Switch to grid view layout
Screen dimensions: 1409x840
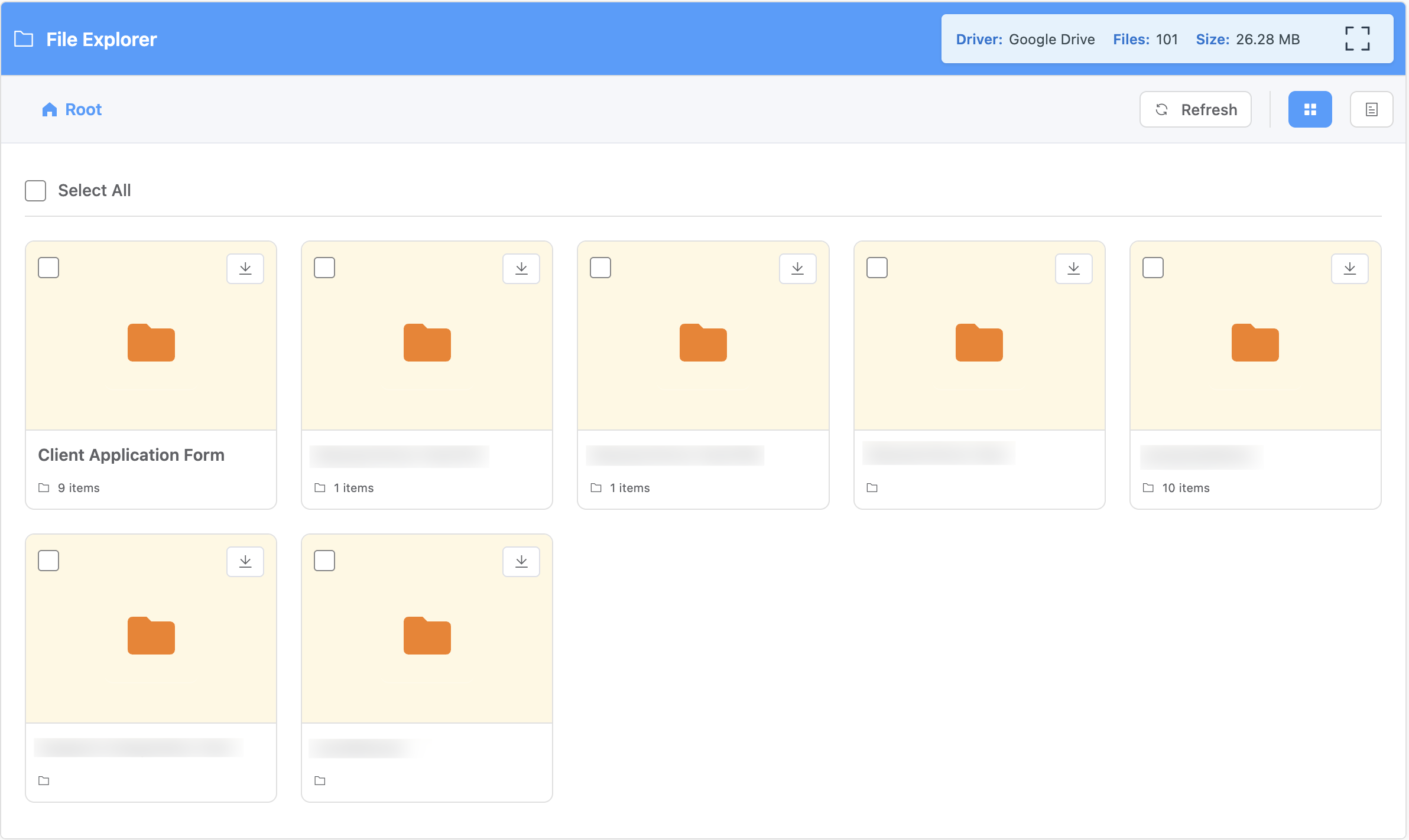(1310, 109)
